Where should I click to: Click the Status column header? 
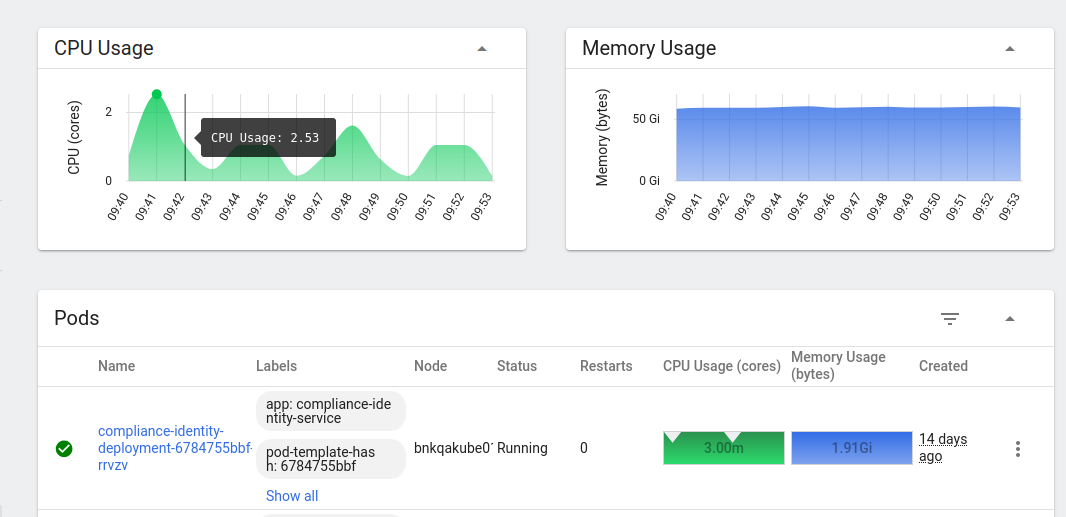(x=517, y=366)
